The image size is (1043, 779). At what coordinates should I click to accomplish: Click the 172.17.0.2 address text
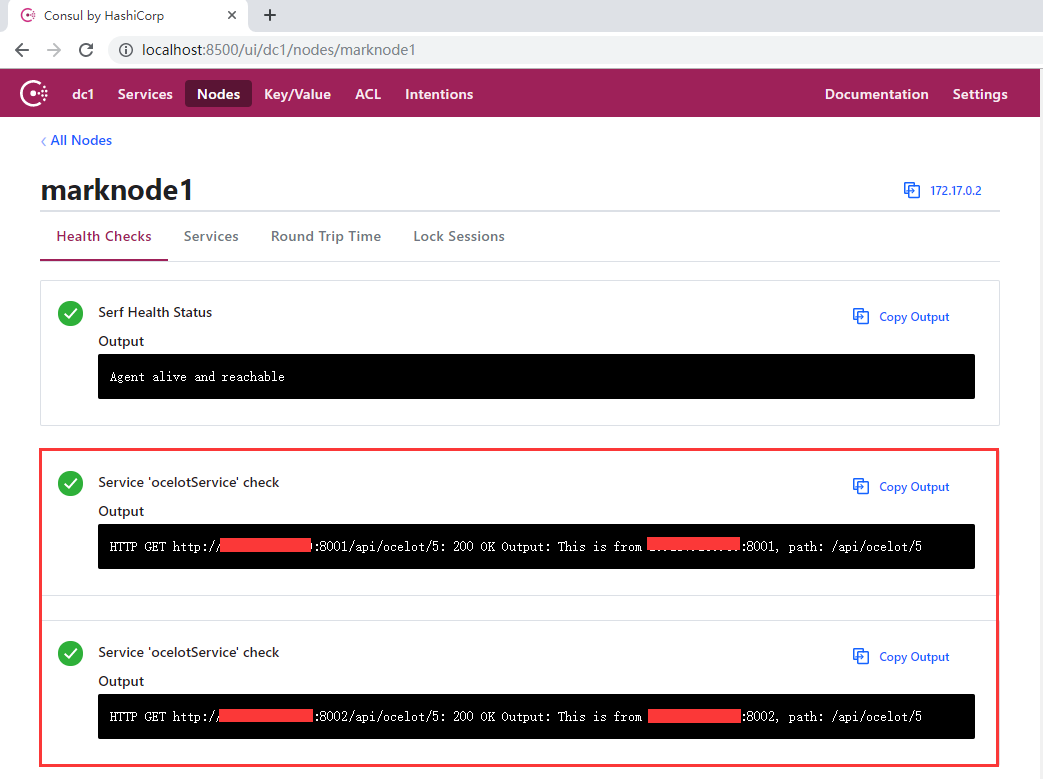(955, 191)
